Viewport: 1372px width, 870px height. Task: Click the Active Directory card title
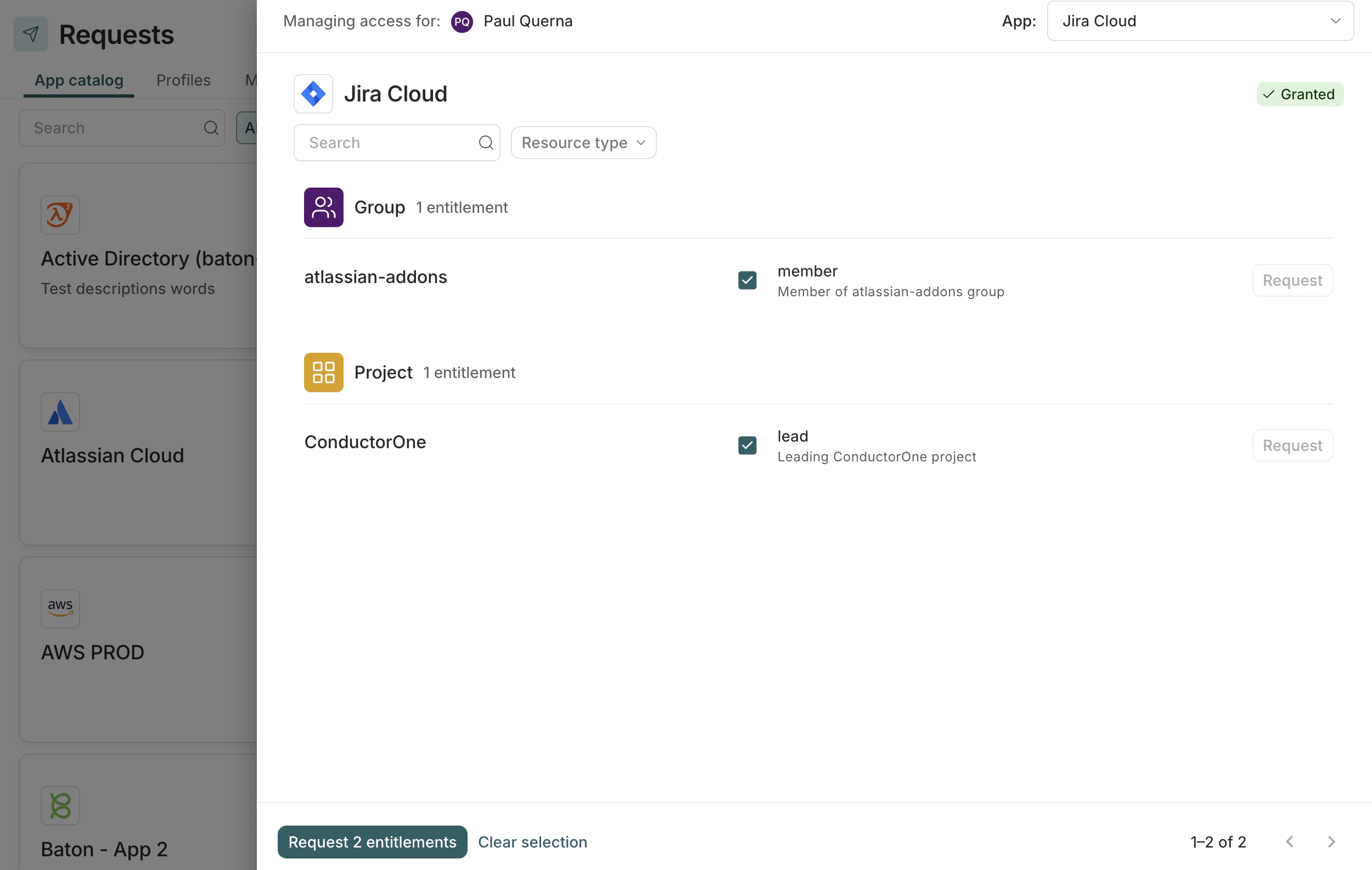149,258
